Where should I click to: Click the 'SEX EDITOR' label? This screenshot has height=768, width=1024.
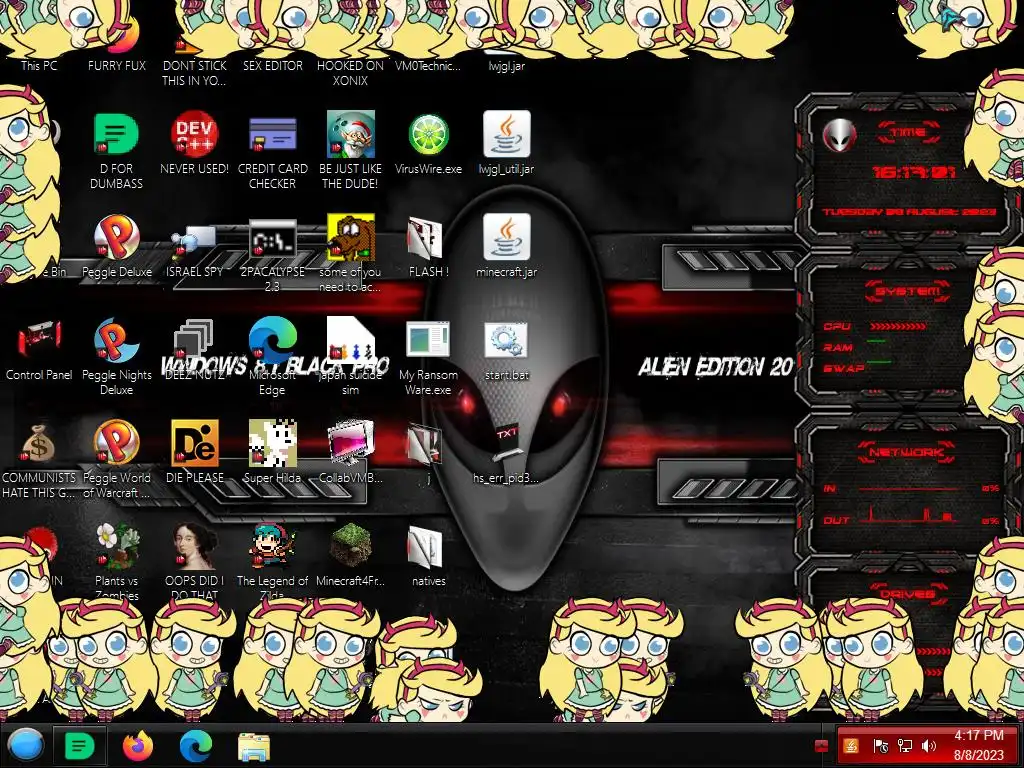click(x=272, y=65)
